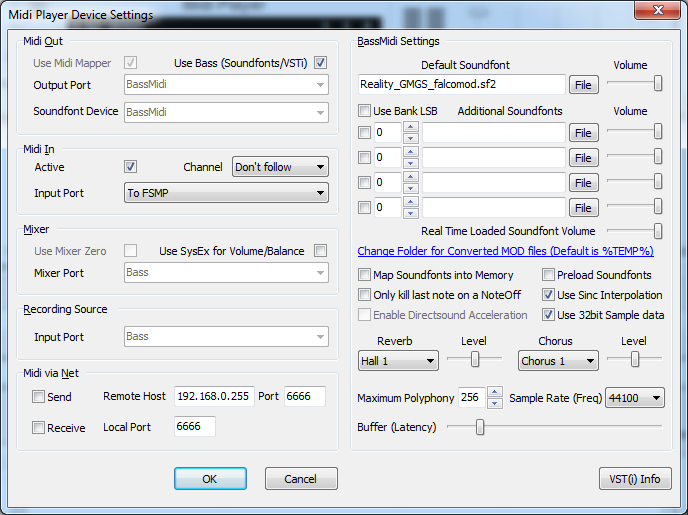Screen dimensions: 688x515
Task: Open the Sample Rate 44100 dropdown
Action: point(634,398)
